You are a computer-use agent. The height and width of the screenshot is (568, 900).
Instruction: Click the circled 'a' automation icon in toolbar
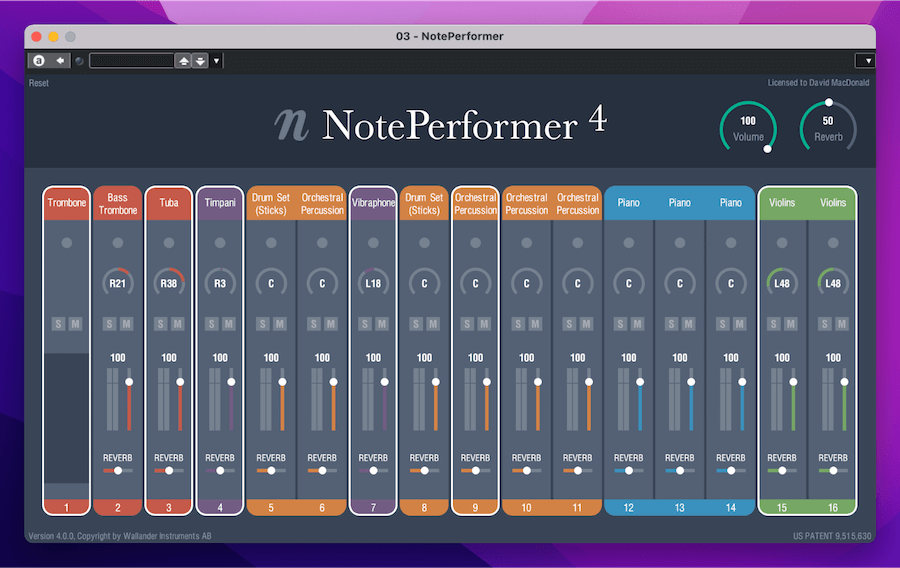[38, 60]
